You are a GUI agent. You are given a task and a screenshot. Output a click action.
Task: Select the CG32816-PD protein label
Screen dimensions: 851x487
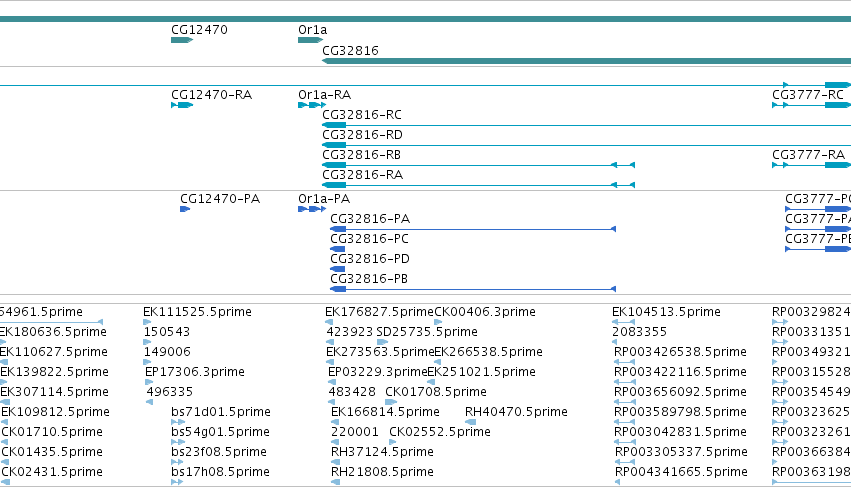tap(370, 260)
